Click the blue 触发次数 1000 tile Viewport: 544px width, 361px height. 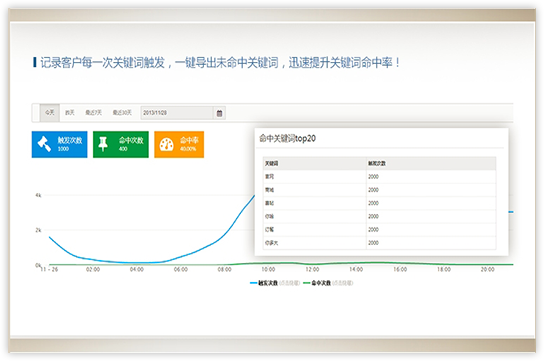pyautogui.click(x=59, y=144)
